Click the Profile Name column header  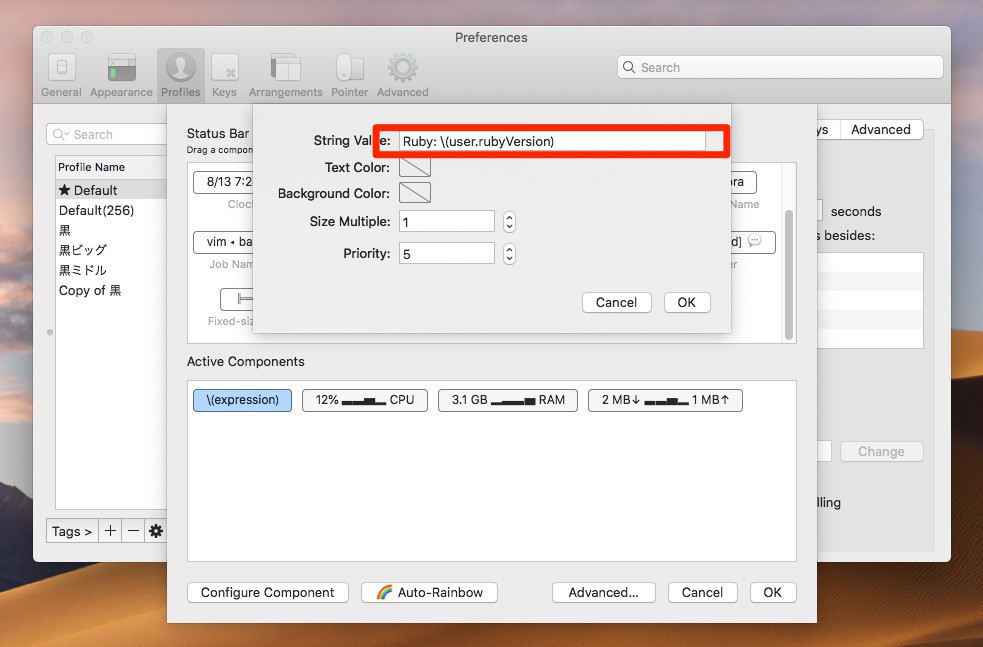click(x=111, y=167)
